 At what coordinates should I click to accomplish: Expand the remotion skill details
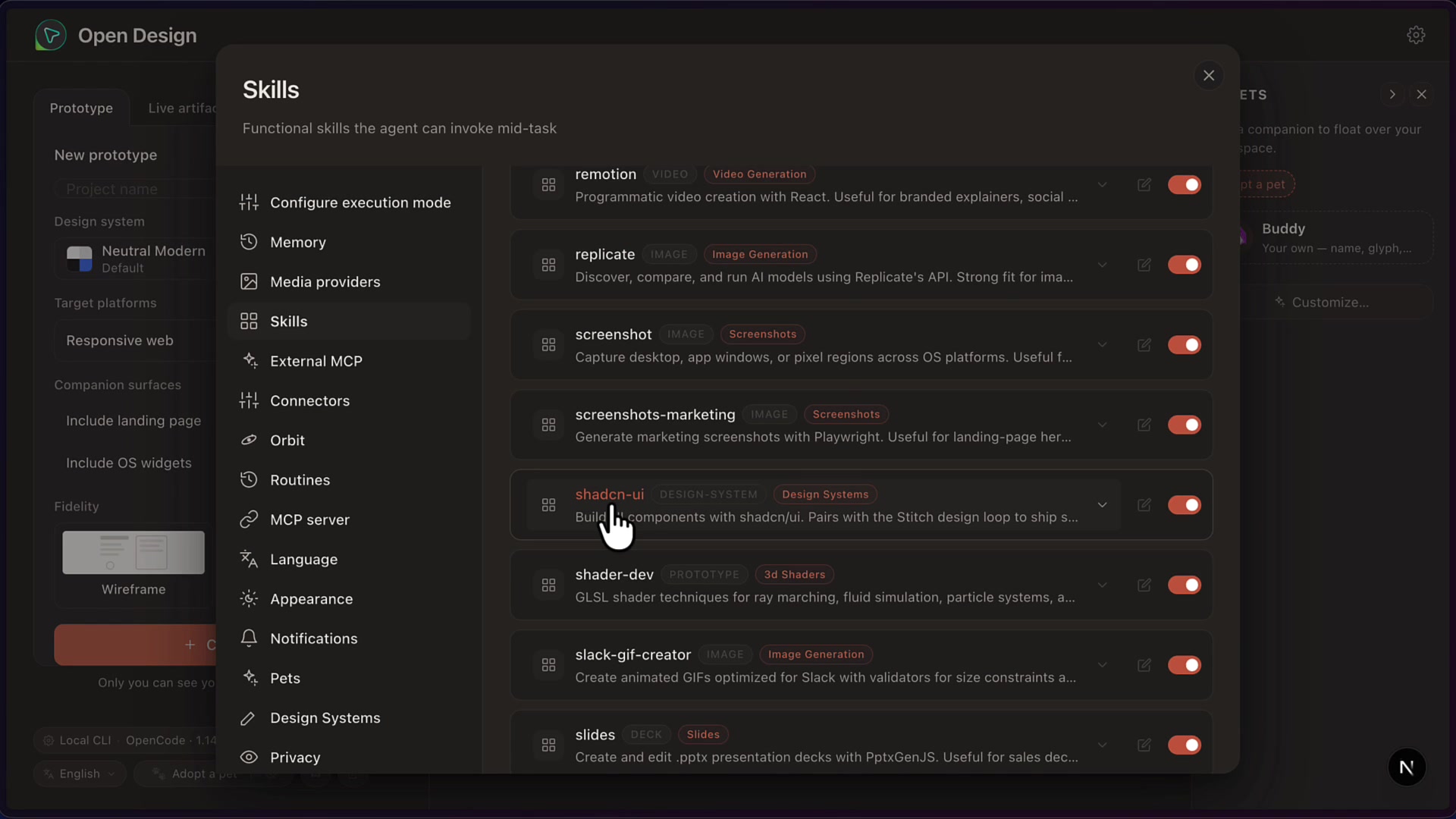(x=1103, y=185)
